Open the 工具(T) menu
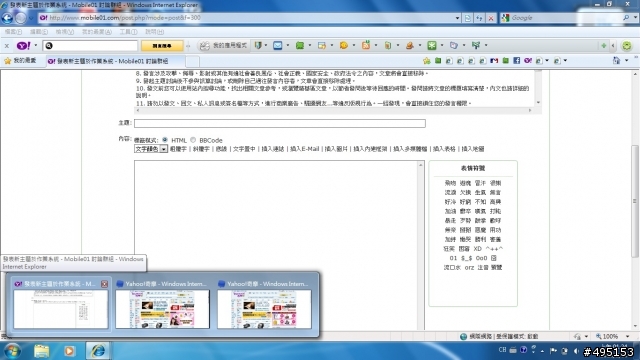Image resolution: width=640 pixels, height=360 pixels. 128,32
